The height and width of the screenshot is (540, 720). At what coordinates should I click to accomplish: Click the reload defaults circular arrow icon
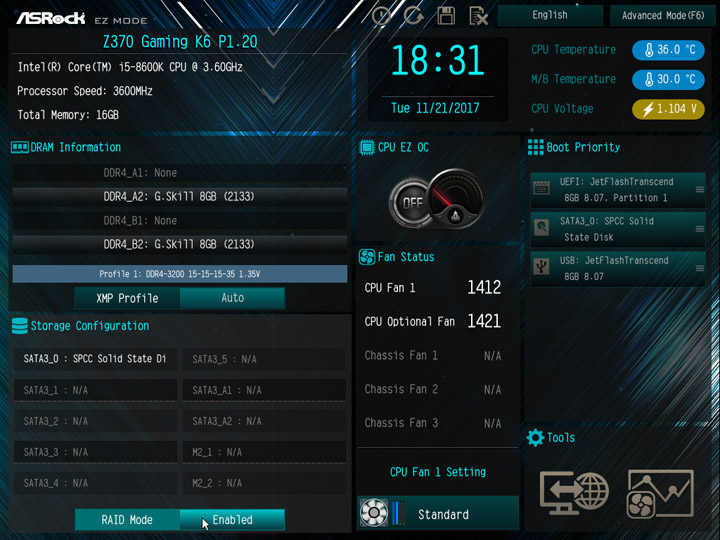pyautogui.click(x=413, y=16)
